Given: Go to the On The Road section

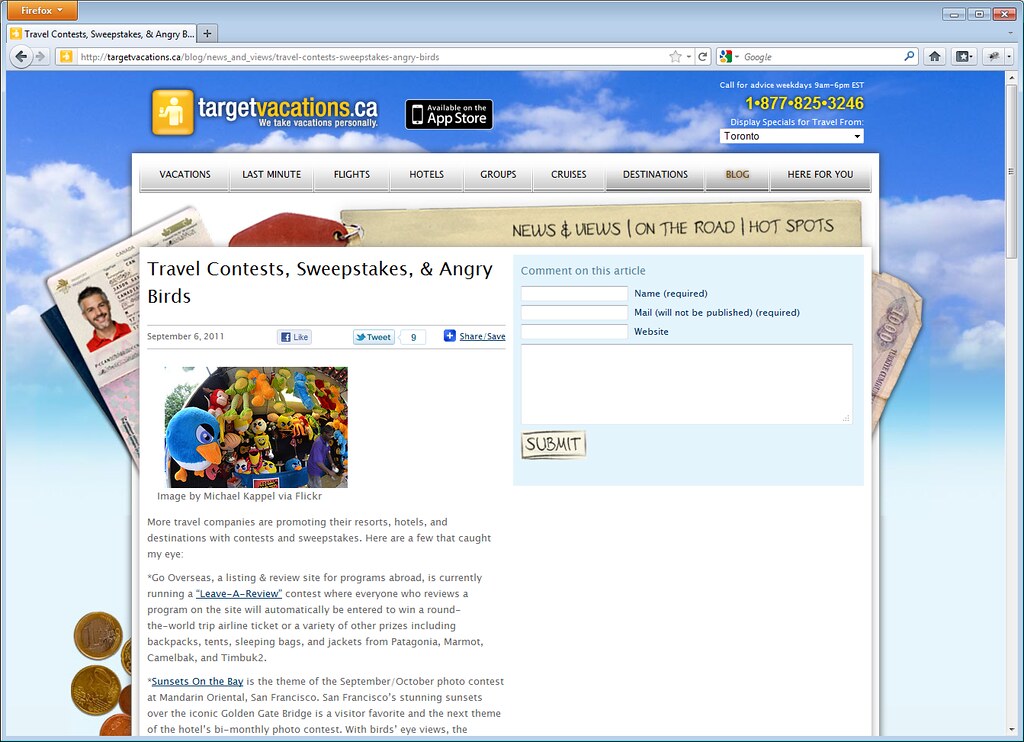Looking at the screenshot, I should 684,228.
